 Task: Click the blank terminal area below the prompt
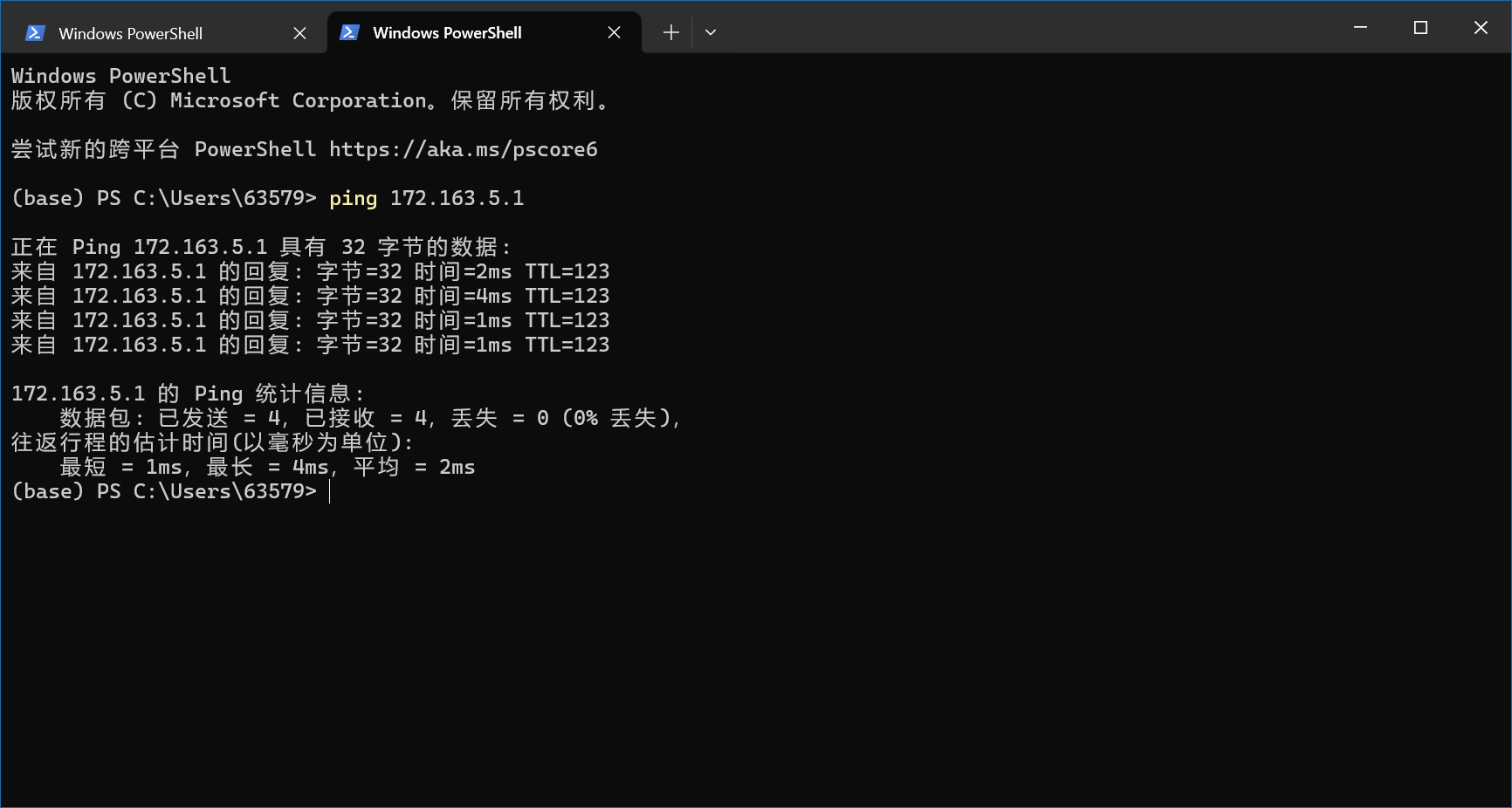[751, 654]
